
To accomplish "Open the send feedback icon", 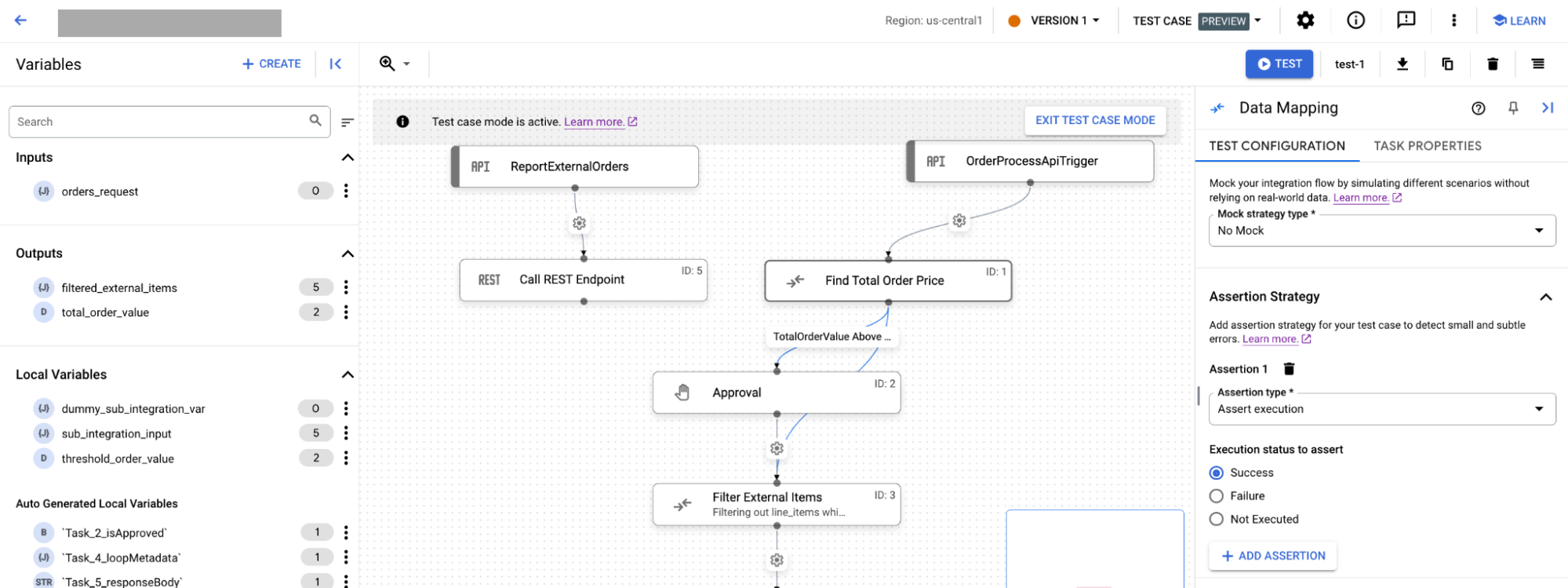I will pyautogui.click(x=1406, y=20).
